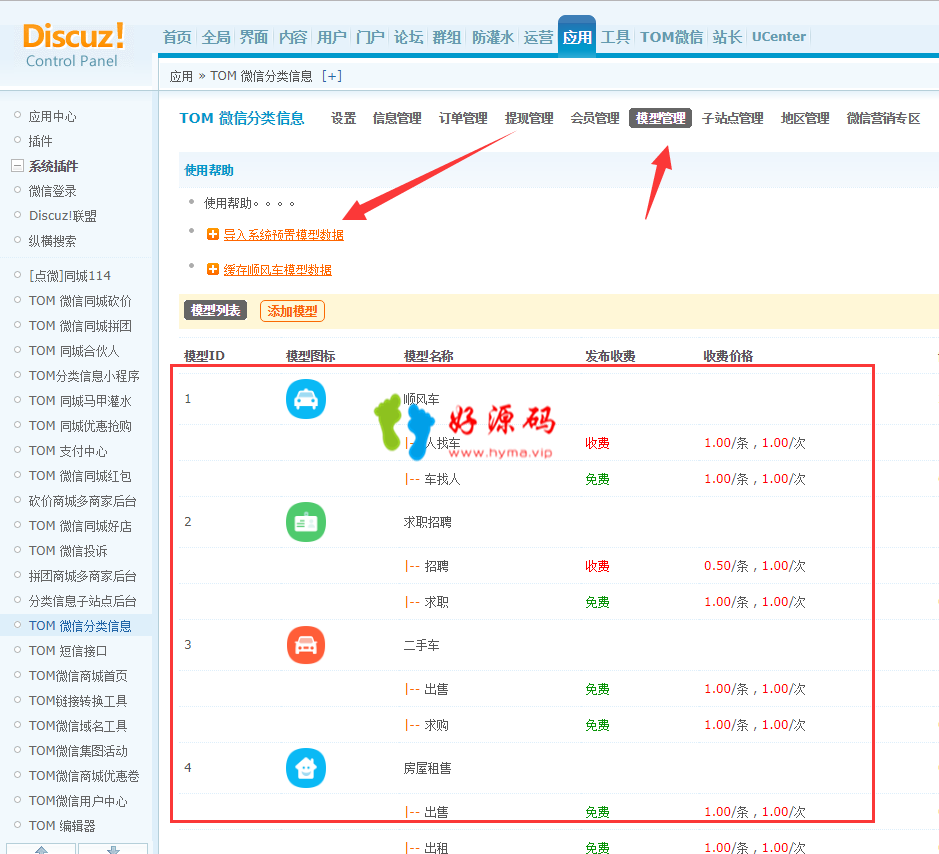
Task: Click the 缓存顺风车模型数据 link
Action: pyautogui.click(x=278, y=270)
